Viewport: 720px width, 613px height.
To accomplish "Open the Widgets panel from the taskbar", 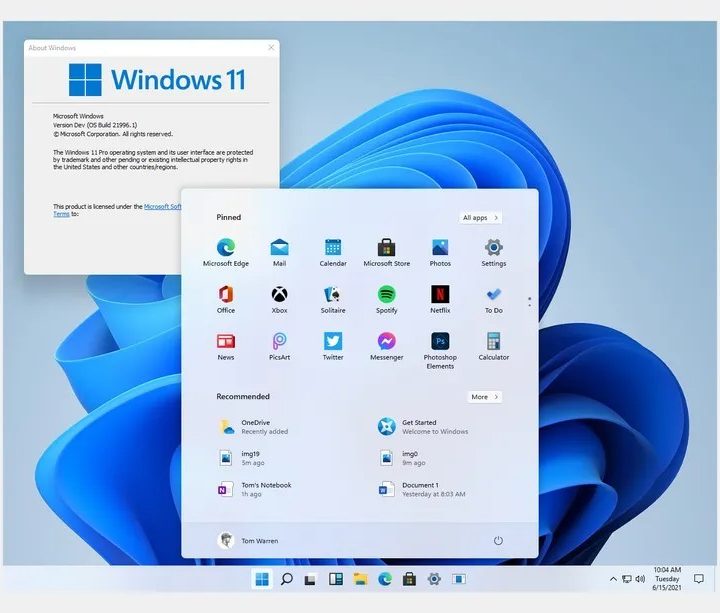I will click(x=336, y=579).
